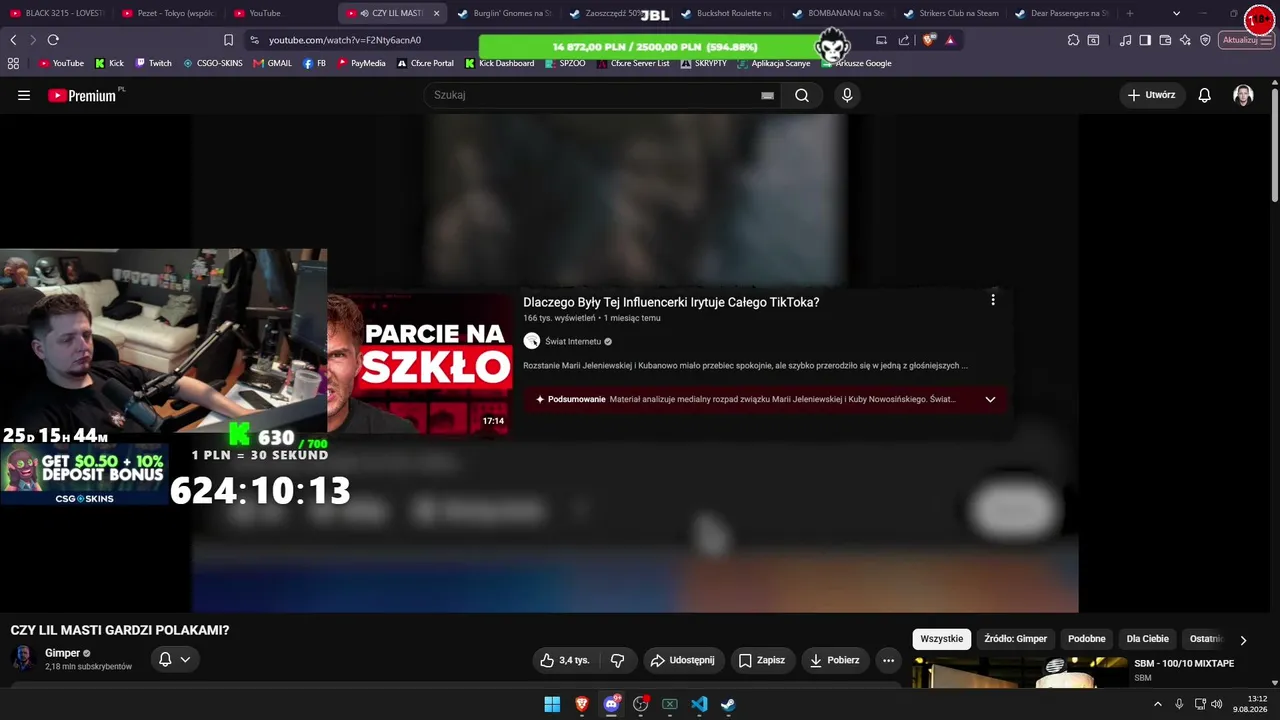1280x720 pixels.
Task: Select the Podobne filter chip
Action: [1087, 639]
